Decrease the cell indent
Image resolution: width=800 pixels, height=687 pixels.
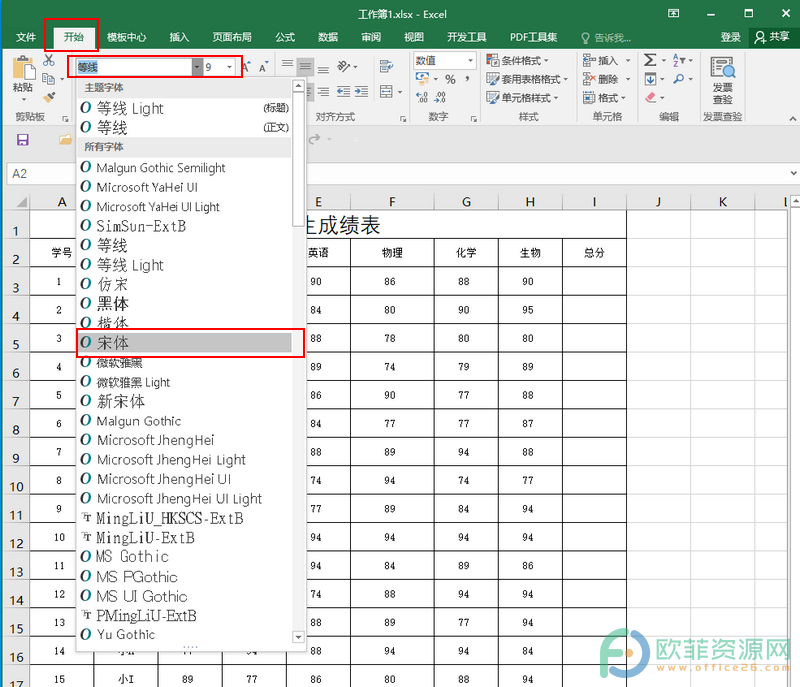coord(343,92)
